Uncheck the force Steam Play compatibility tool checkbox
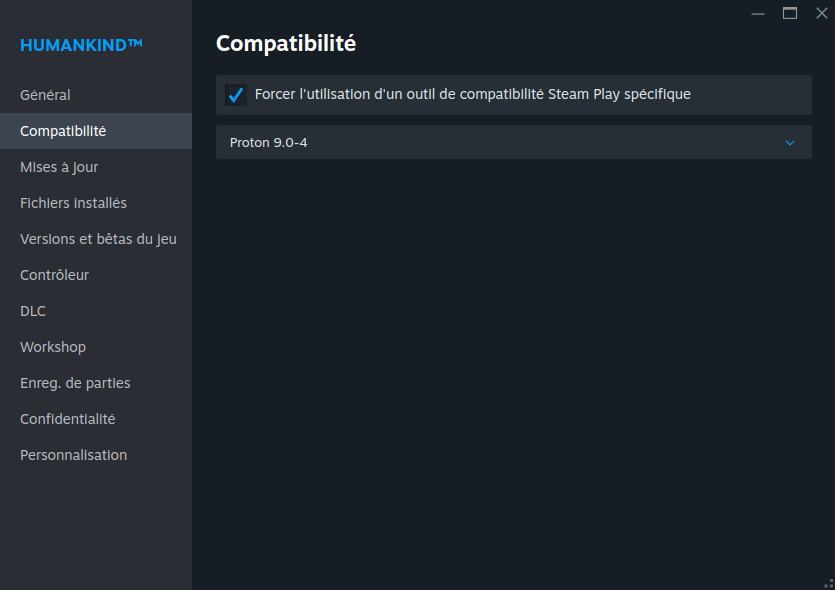Image resolution: width=835 pixels, height=590 pixels. click(235, 95)
